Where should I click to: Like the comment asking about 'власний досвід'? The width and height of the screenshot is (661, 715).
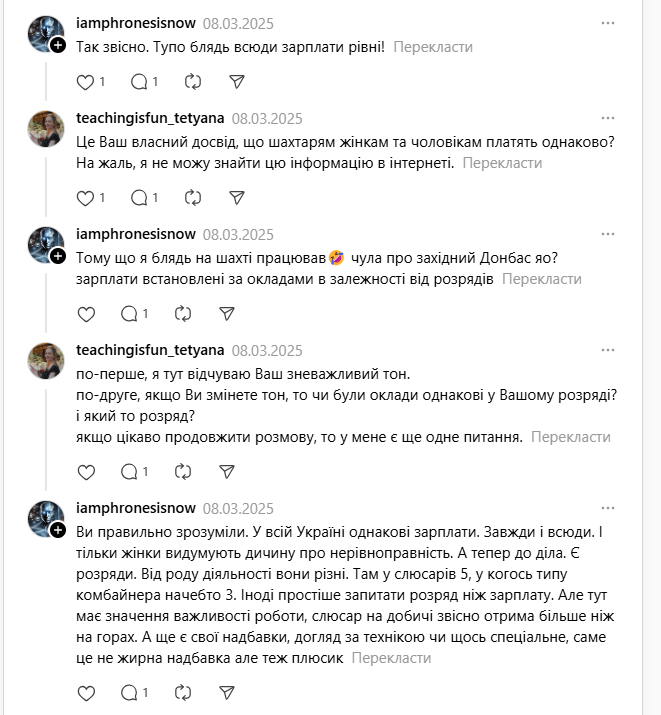click(x=86, y=198)
